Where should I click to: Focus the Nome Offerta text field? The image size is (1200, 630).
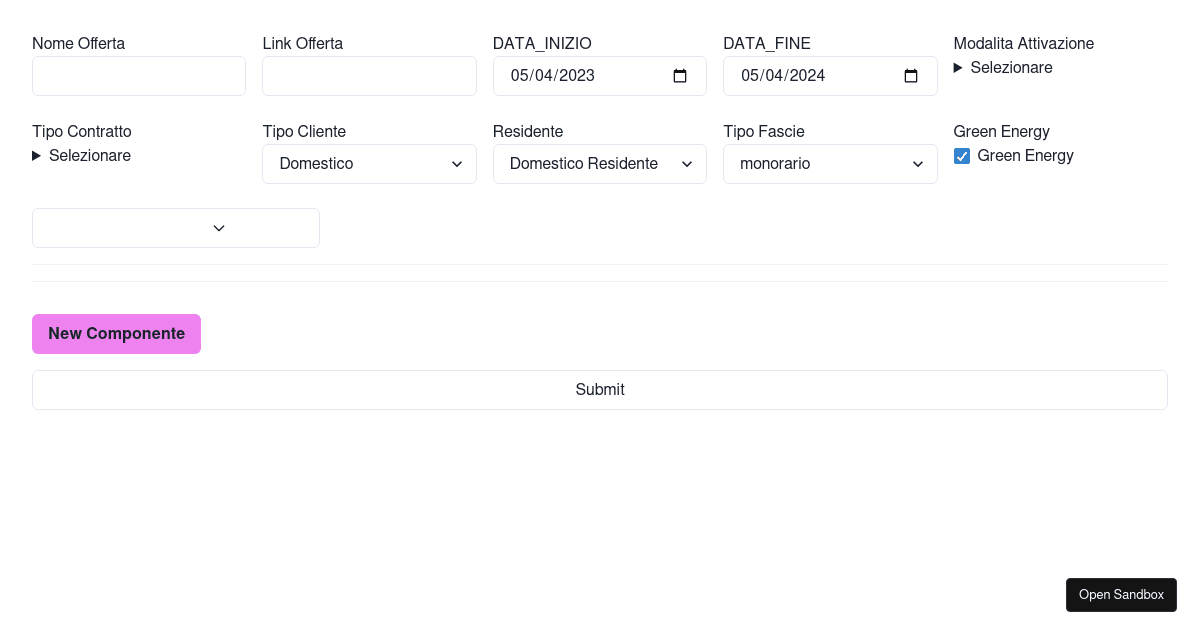139,76
